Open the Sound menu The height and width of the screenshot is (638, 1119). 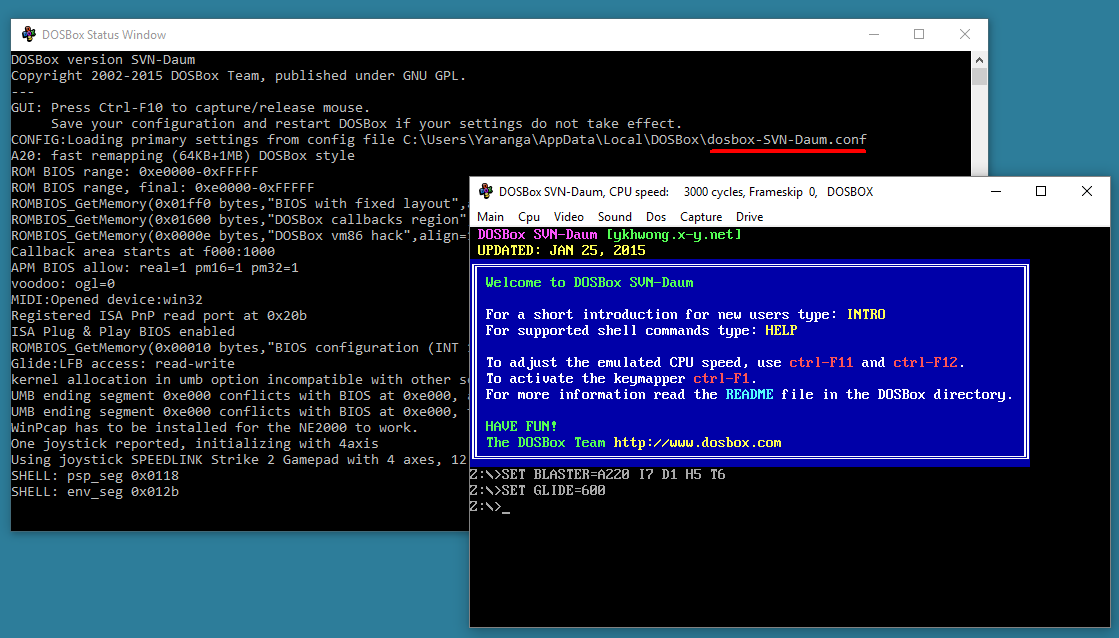(x=614, y=217)
